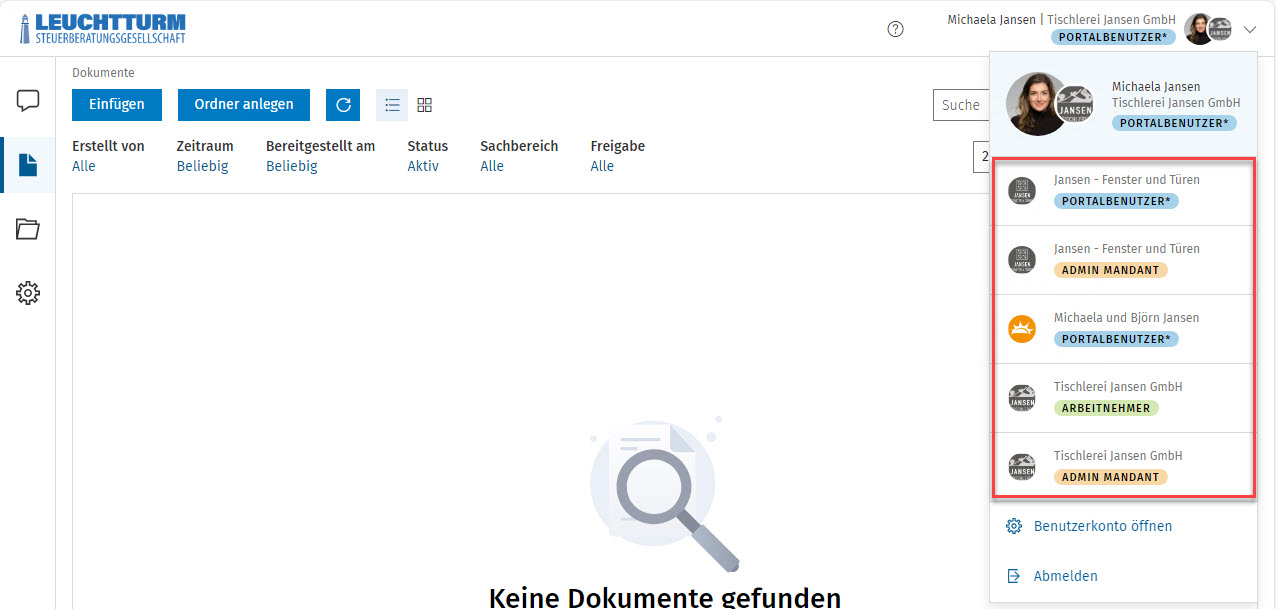Open the chat sidebar icon

click(x=27, y=100)
